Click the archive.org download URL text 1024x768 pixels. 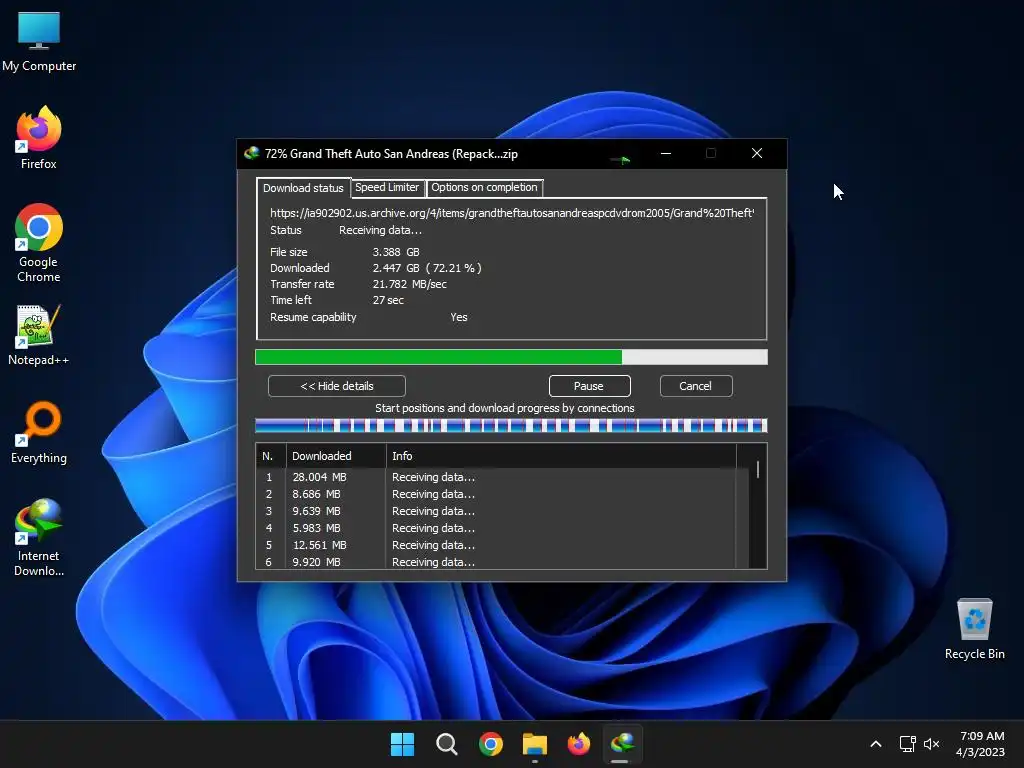click(512, 213)
